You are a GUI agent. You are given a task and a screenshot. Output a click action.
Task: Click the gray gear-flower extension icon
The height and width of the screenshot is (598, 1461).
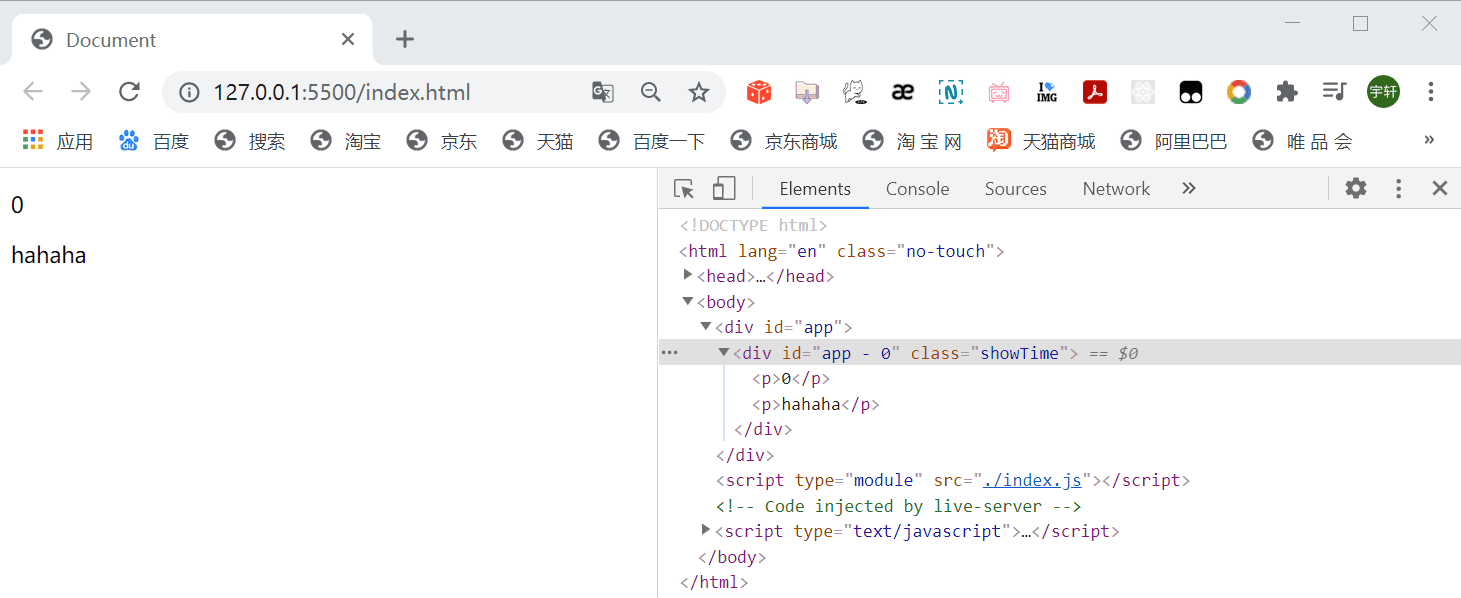click(1143, 92)
